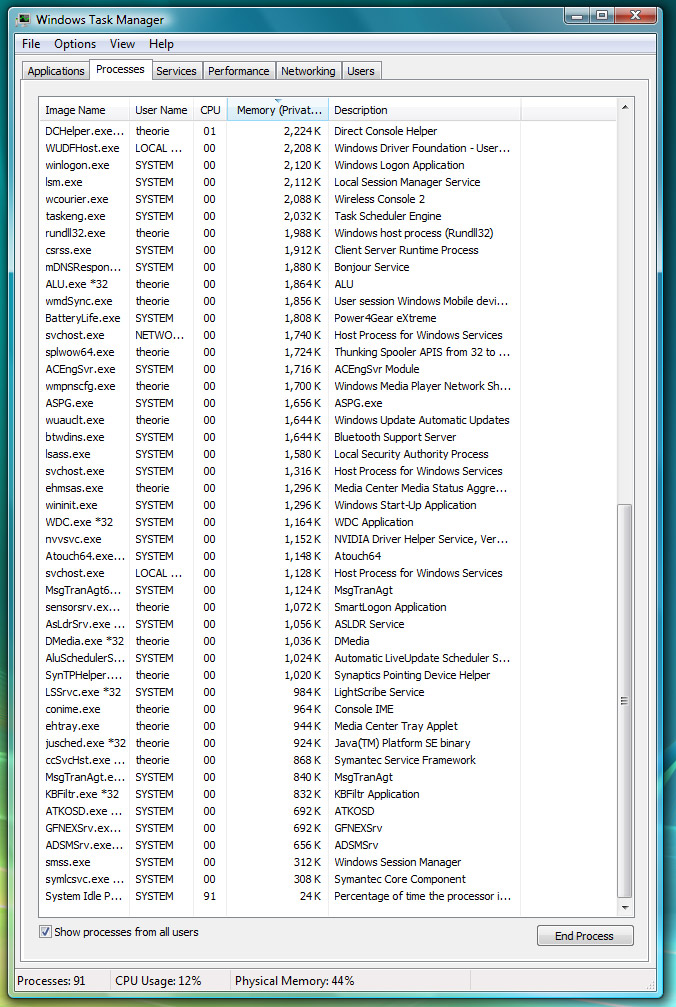676x1007 pixels.
Task: Select the WUDFHost.exe process row
Action: click(x=280, y=148)
